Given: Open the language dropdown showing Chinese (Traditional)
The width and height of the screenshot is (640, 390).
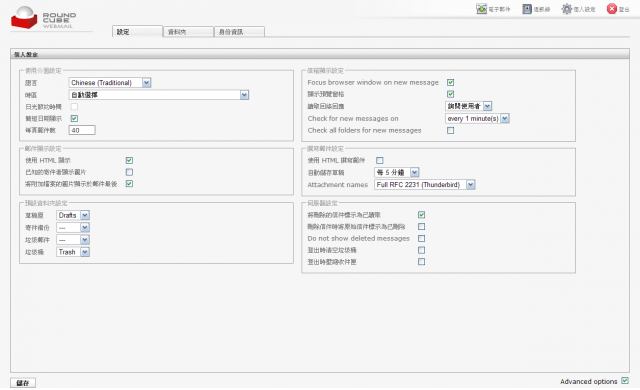Looking at the screenshot, I should [x=110, y=83].
